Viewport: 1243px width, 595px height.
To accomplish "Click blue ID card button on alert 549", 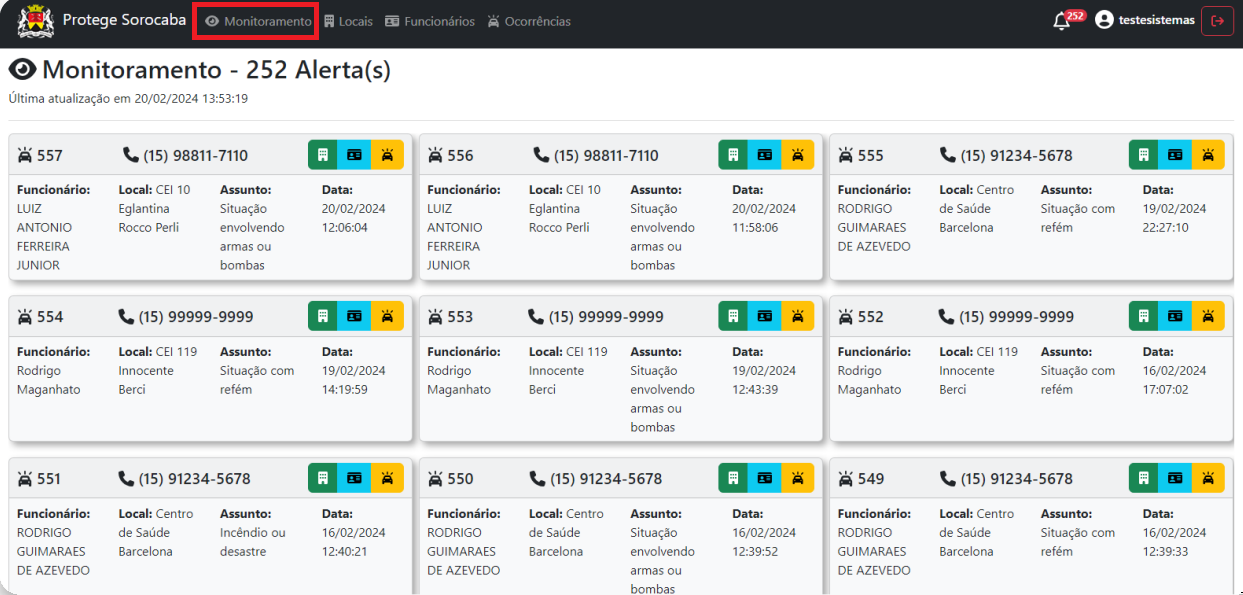I will click(x=1175, y=478).
